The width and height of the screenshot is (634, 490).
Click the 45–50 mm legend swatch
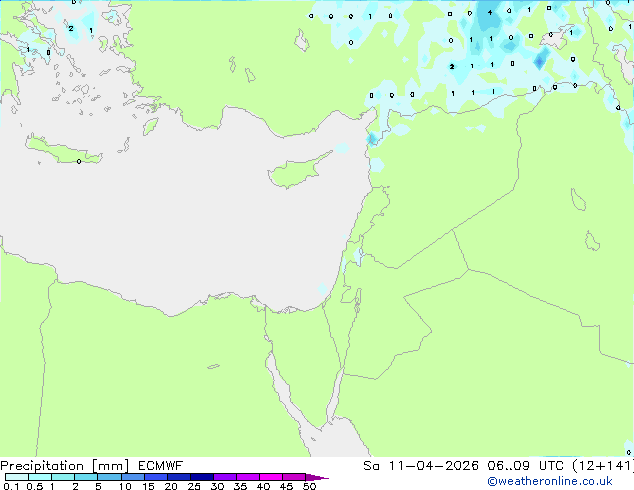(x=294, y=477)
